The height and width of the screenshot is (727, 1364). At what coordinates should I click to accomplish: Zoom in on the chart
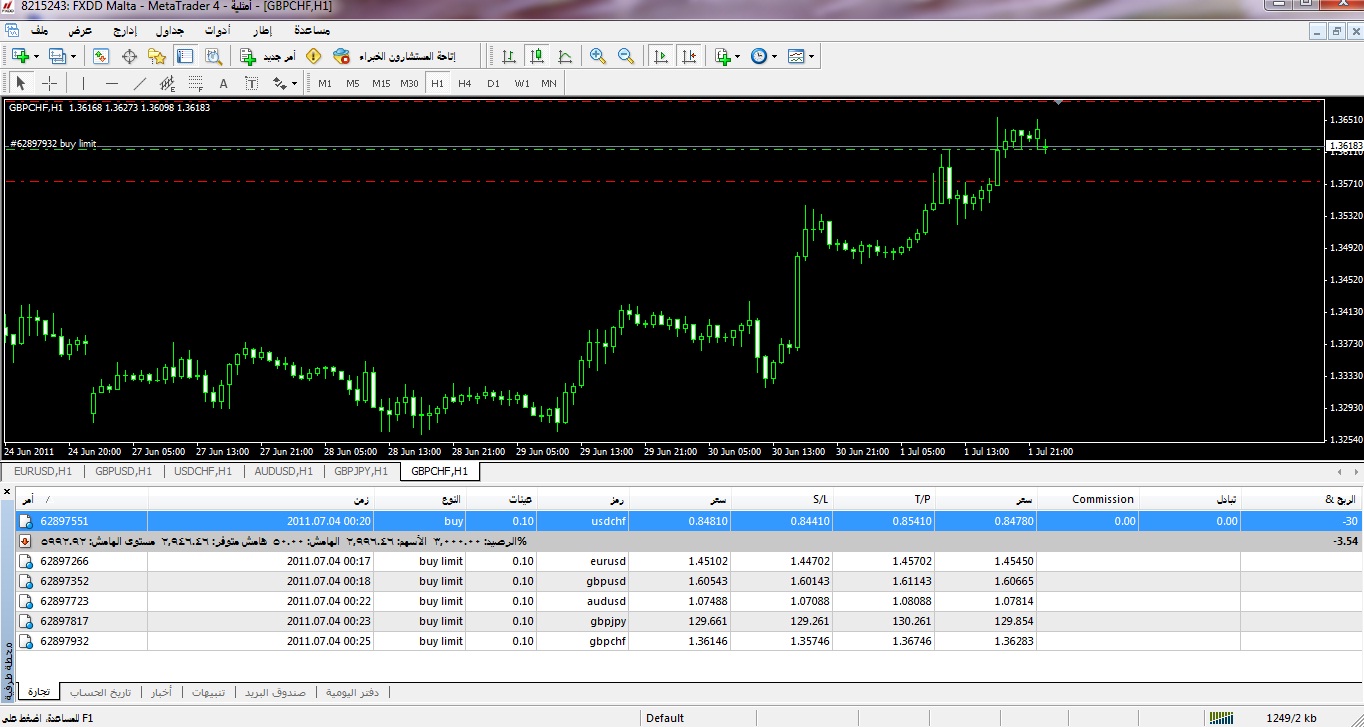(598, 57)
